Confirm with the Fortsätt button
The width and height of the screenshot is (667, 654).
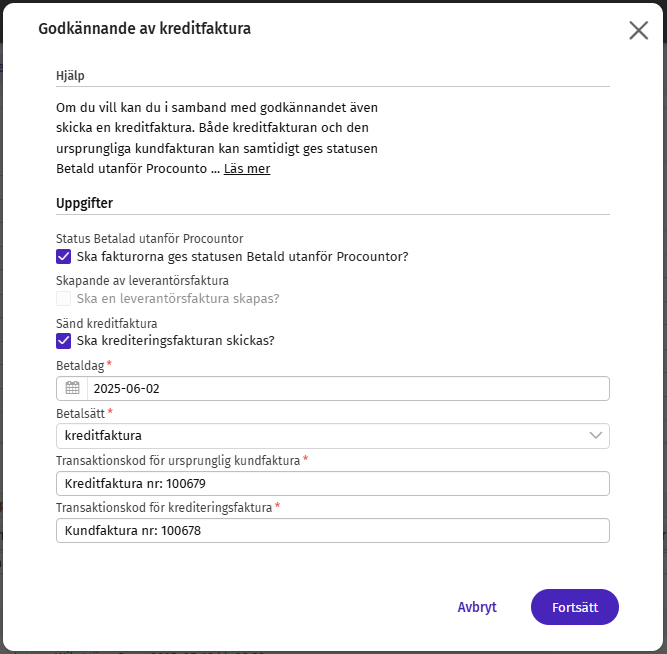point(575,607)
